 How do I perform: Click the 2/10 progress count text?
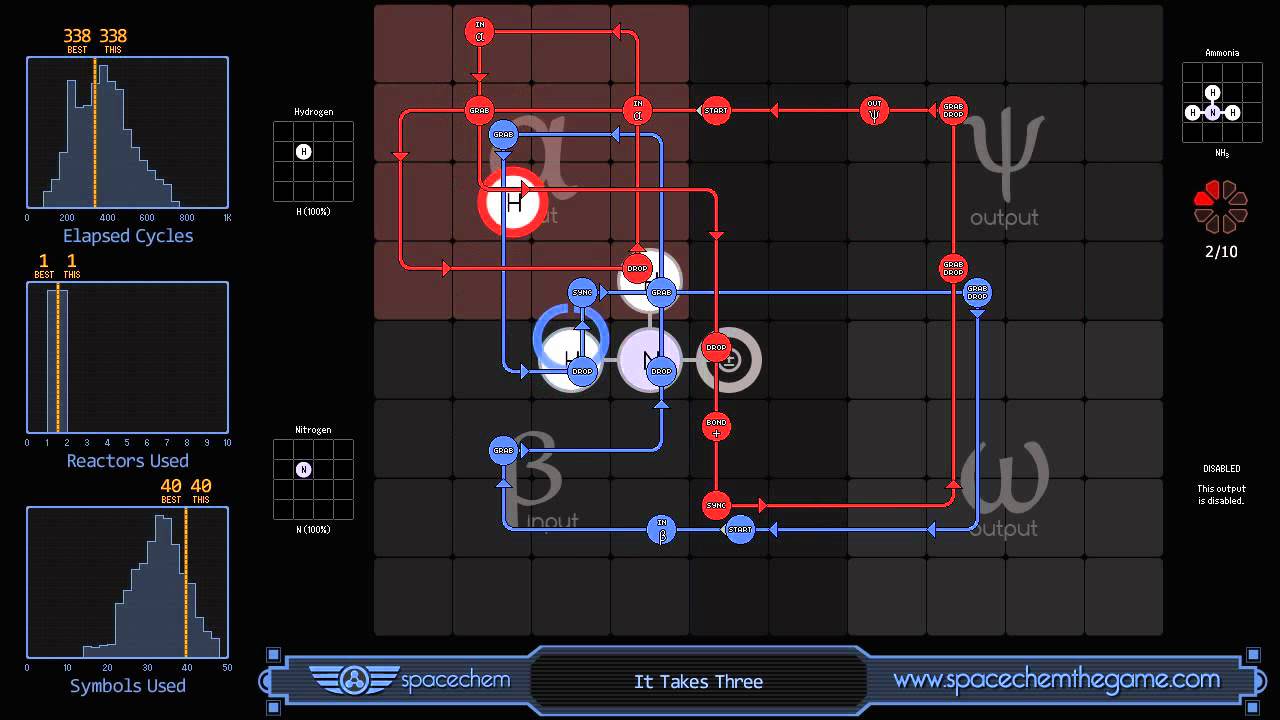click(1221, 252)
